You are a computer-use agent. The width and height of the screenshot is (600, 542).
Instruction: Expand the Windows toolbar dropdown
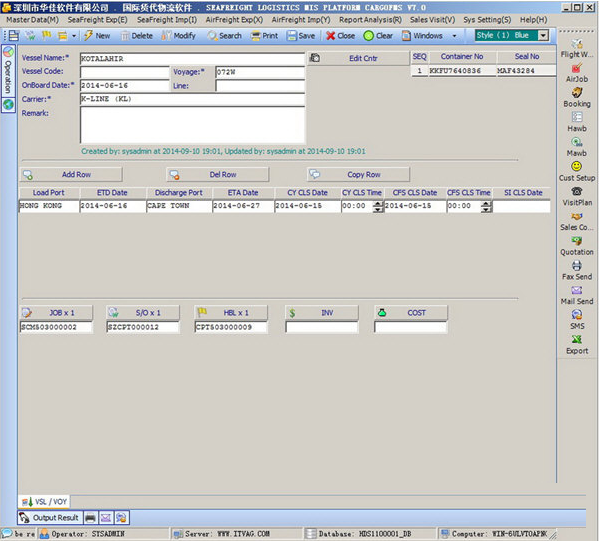click(454, 36)
